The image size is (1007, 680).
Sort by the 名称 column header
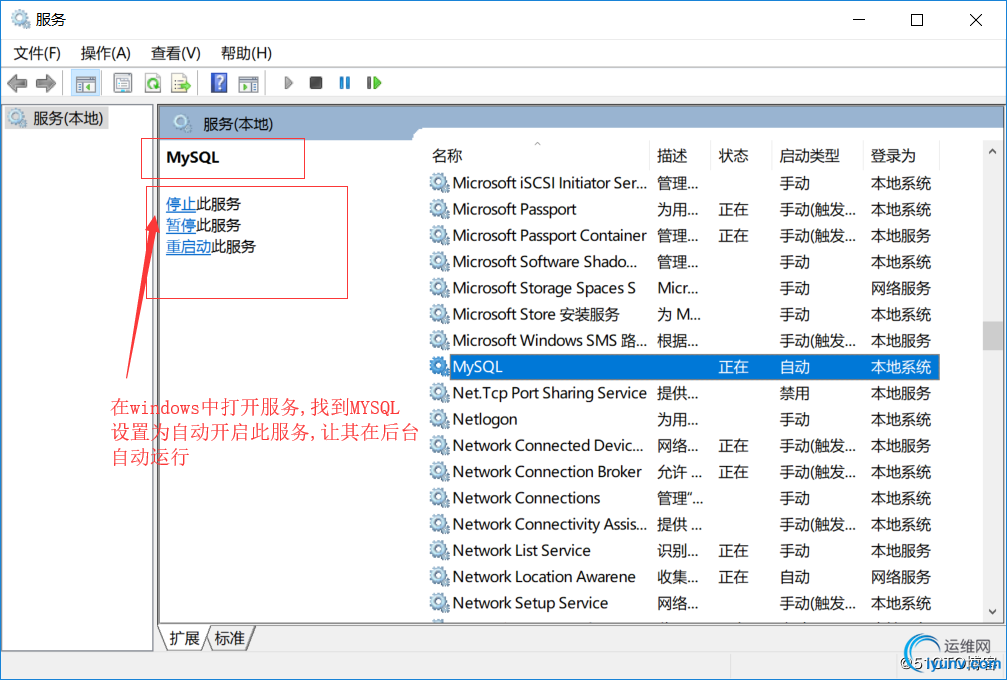click(x=448, y=155)
